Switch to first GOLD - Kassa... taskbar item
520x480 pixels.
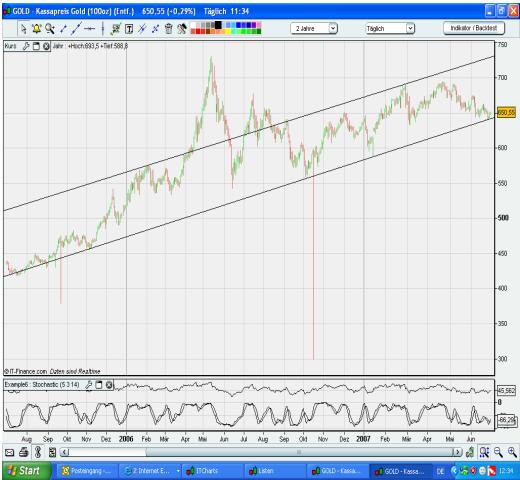tap(337, 471)
